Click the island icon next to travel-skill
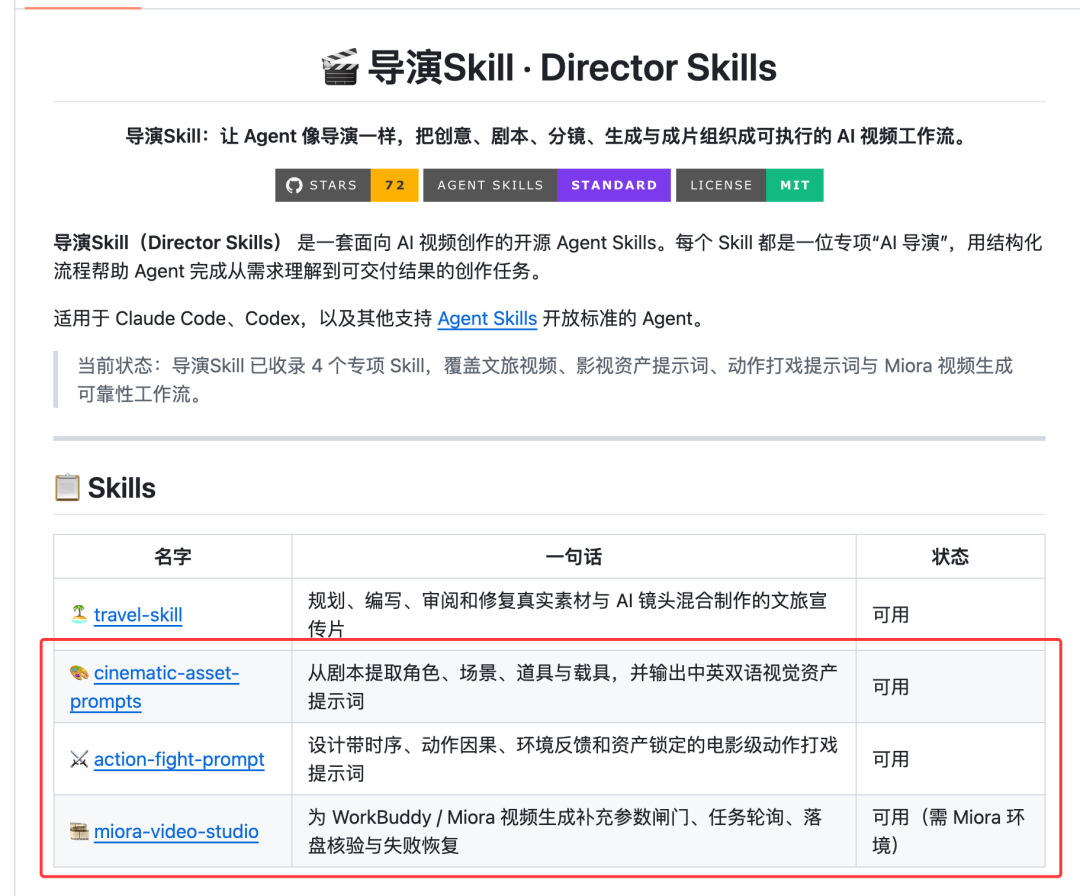Viewport: 1080px width, 896px height. click(79, 614)
